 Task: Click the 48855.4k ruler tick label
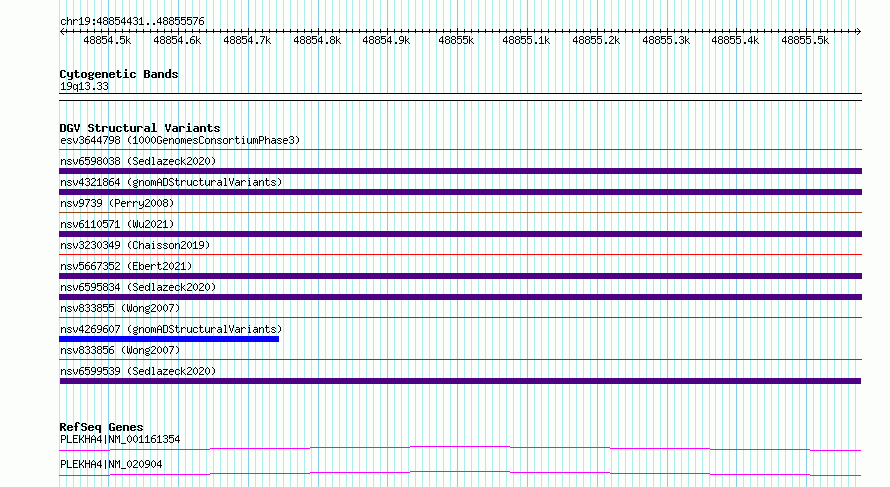735,41
